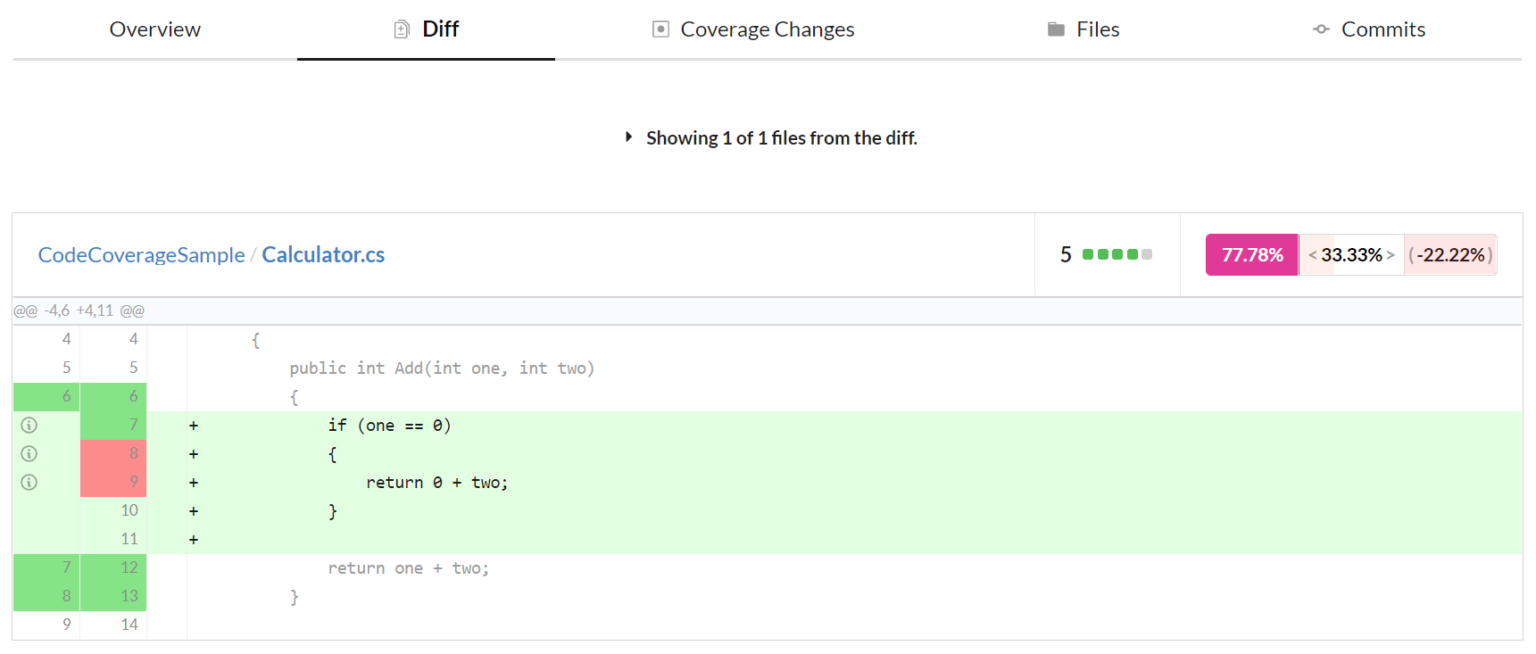Click the -22.22% coverage change badge
1536x654 pixels.
(x=1451, y=255)
